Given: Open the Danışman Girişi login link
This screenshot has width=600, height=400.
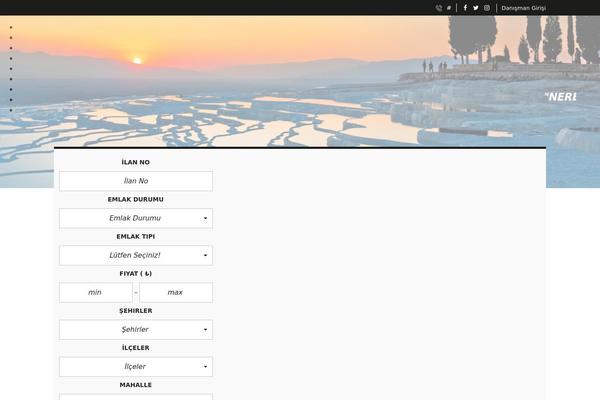Looking at the screenshot, I should pyautogui.click(x=523, y=8).
